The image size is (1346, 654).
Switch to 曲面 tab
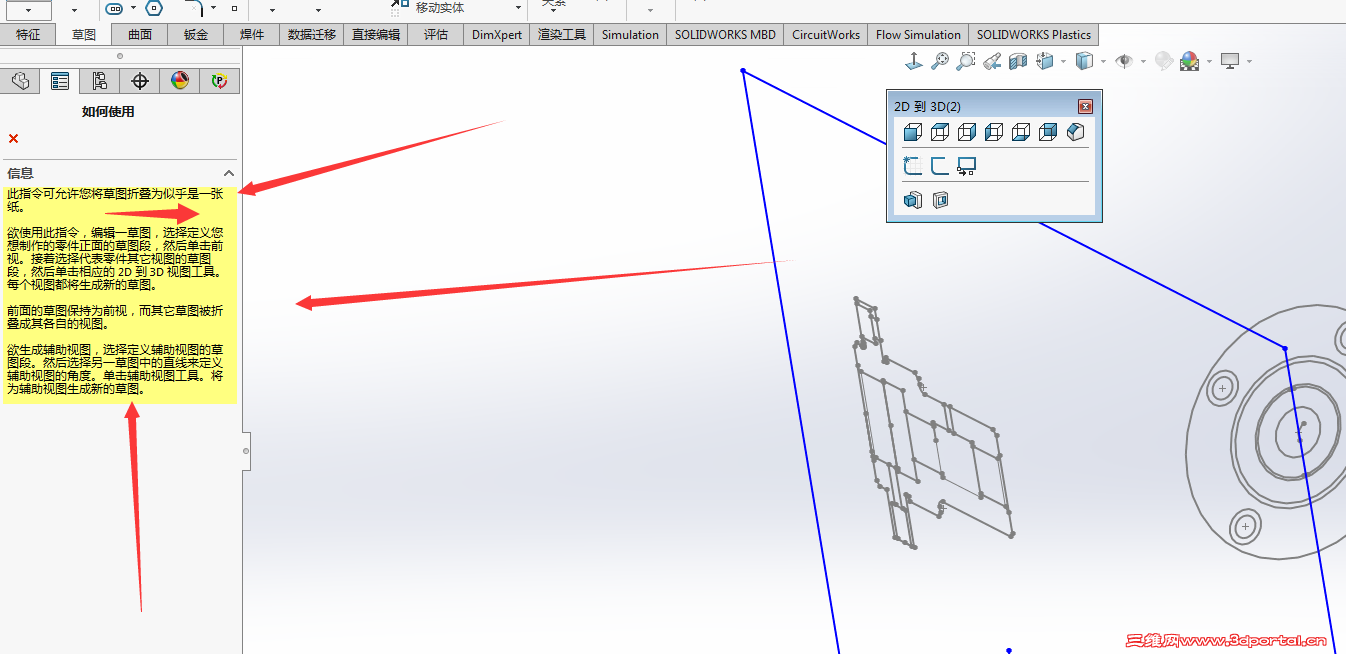point(140,34)
